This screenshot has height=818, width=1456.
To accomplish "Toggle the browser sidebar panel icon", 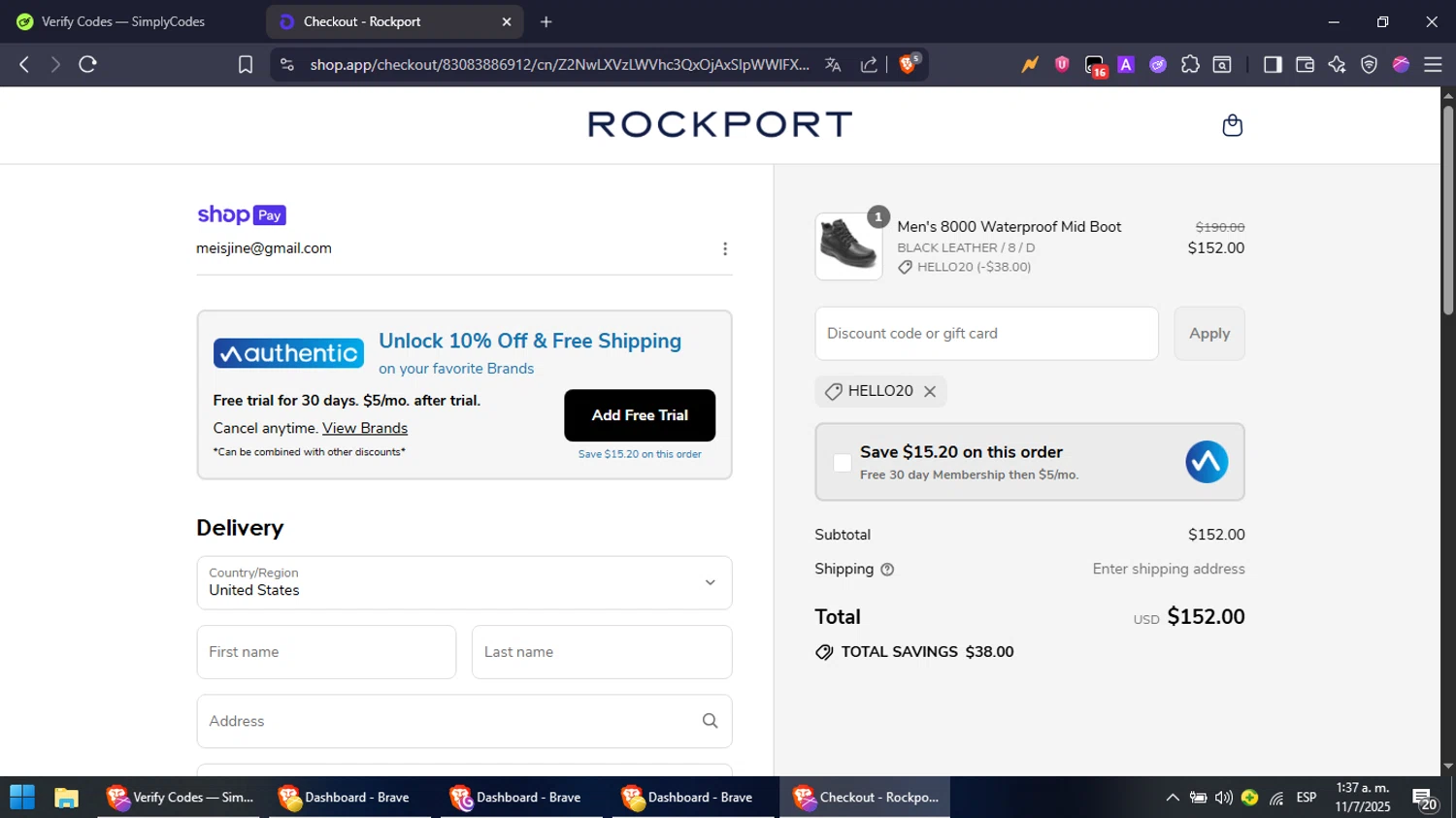I will pos(1273,64).
